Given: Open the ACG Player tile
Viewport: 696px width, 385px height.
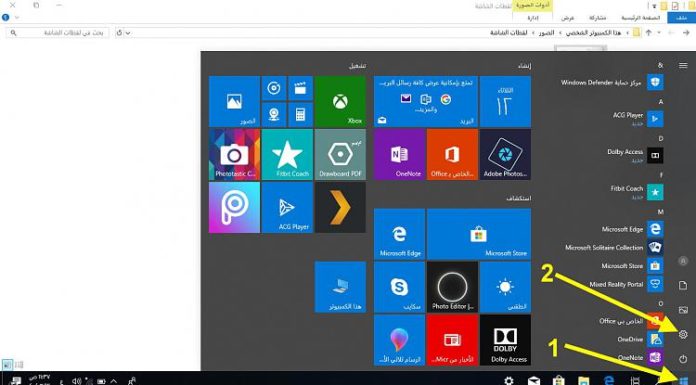Looking at the screenshot, I should (287, 207).
